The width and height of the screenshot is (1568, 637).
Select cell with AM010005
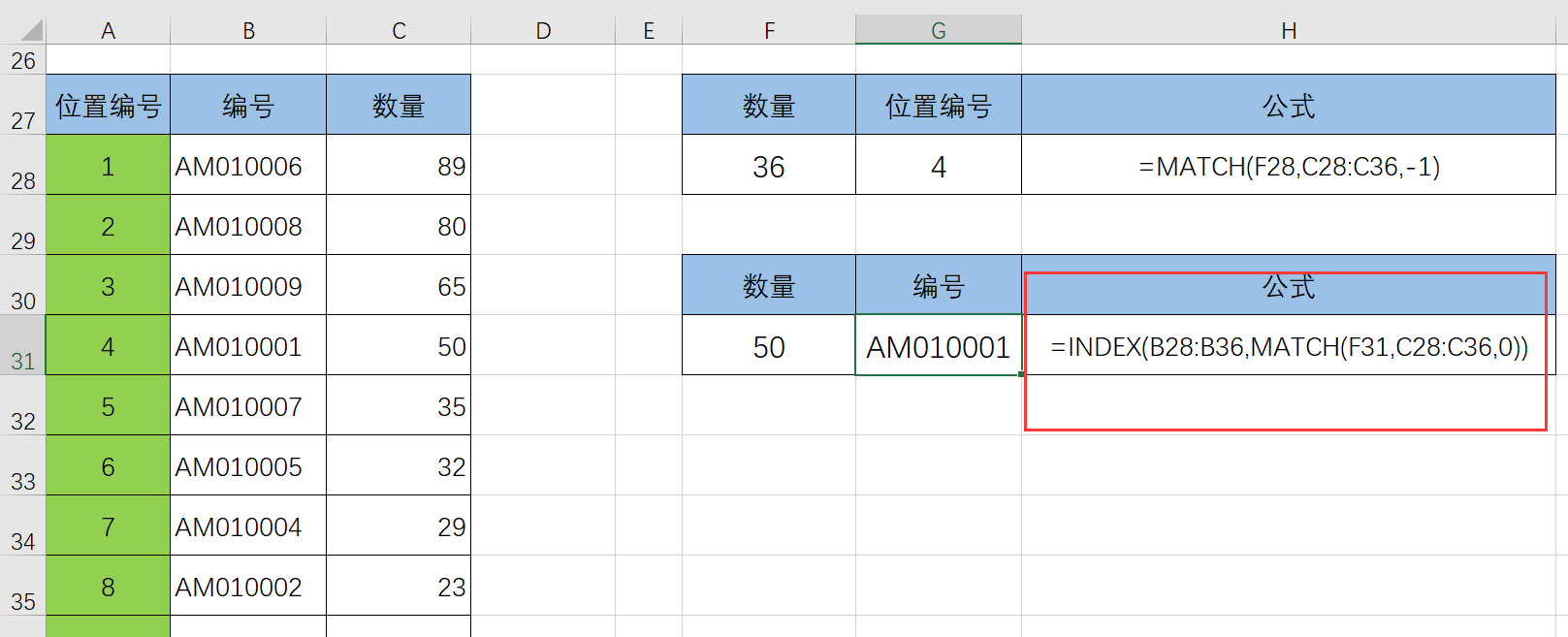248,465
